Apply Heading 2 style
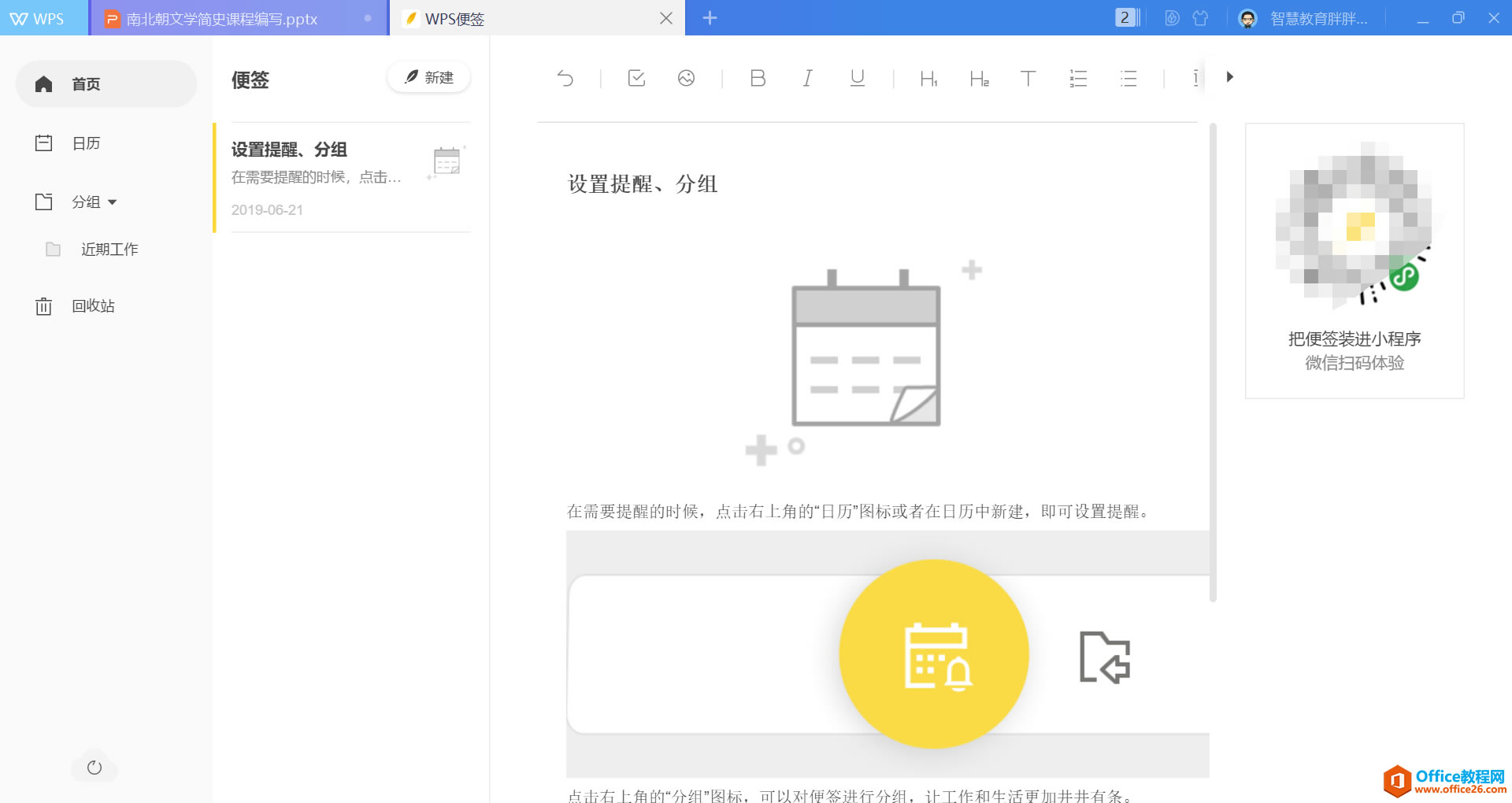Viewport: 1512px width, 803px height. [x=979, y=78]
